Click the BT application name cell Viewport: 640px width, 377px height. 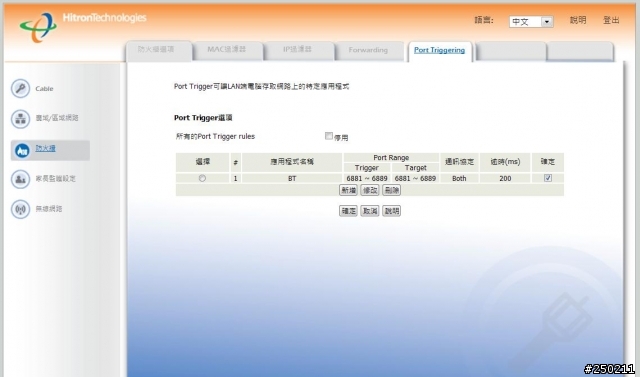pyautogui.click(x=292, y=178)
